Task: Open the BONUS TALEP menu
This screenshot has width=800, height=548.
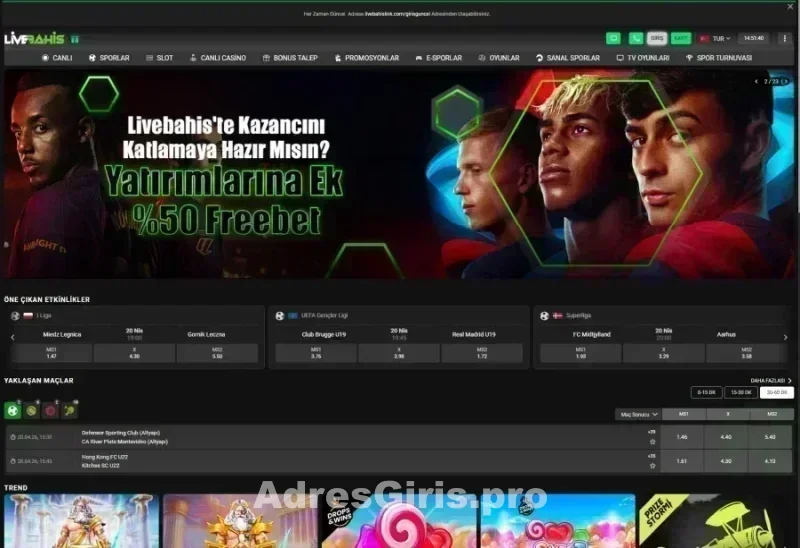Action: click(290, 58)
